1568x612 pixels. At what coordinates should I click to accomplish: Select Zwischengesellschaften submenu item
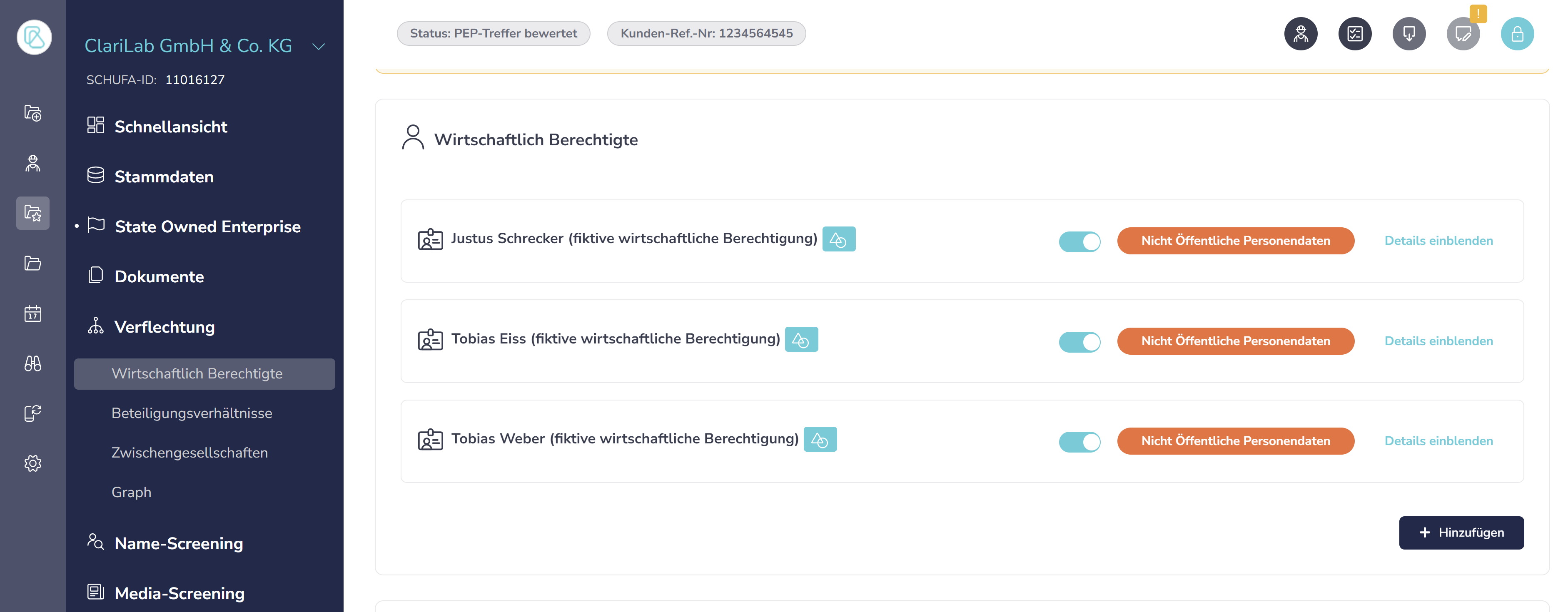point(189,453)
